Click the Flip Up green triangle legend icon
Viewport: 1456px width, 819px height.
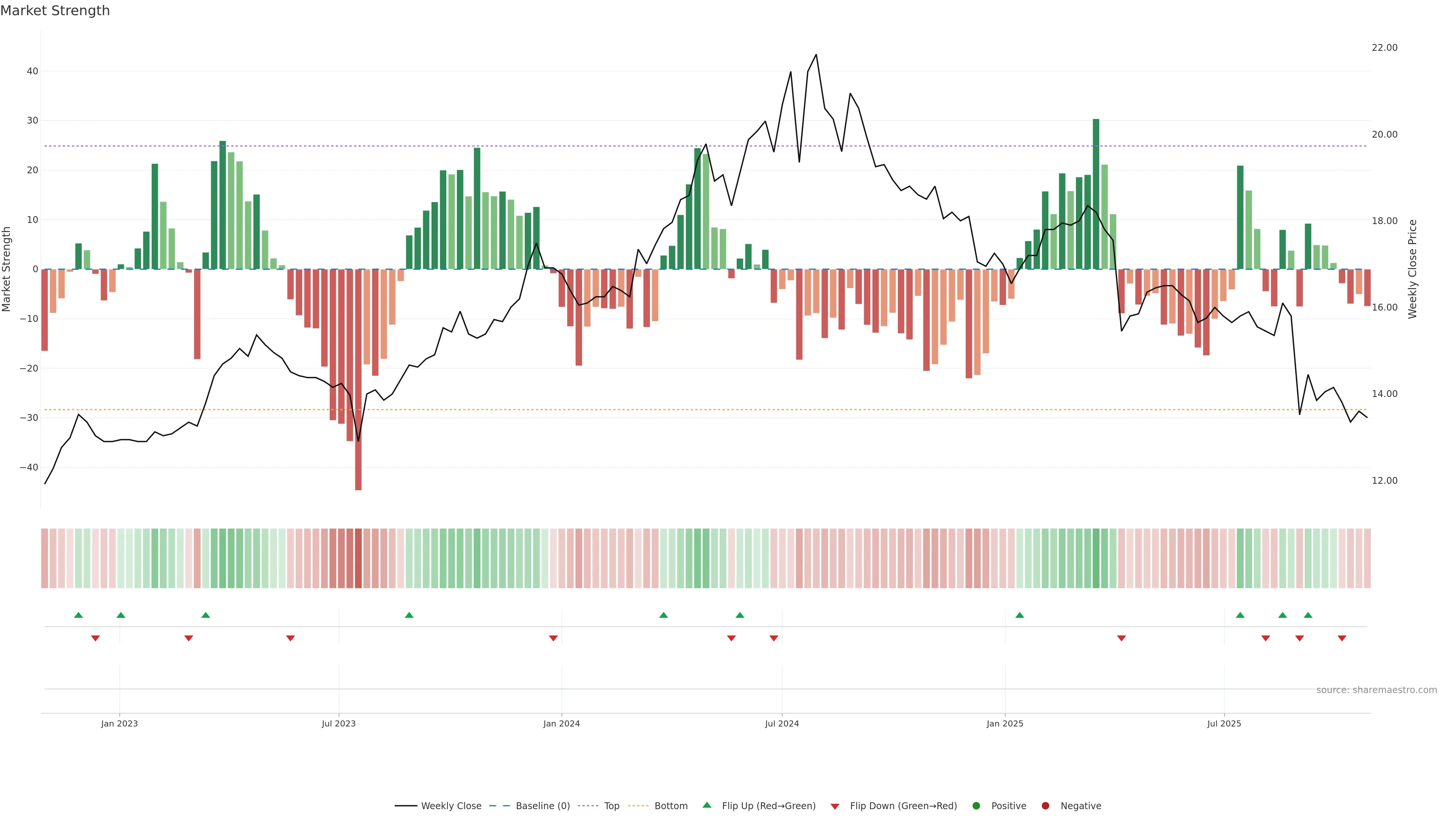(x=706, y=805)
